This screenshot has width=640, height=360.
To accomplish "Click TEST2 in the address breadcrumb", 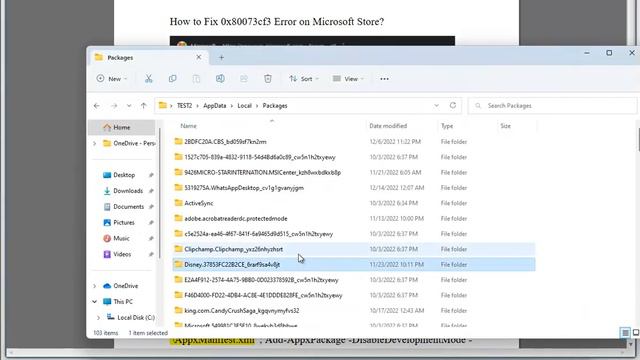I will 184,106.
